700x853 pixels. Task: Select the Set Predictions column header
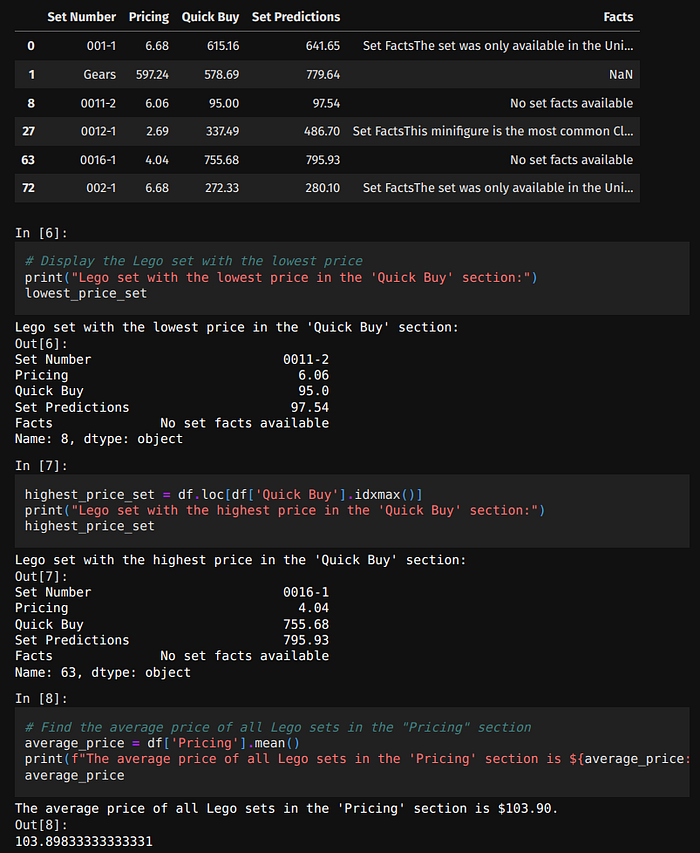click(x=295, y=17)
